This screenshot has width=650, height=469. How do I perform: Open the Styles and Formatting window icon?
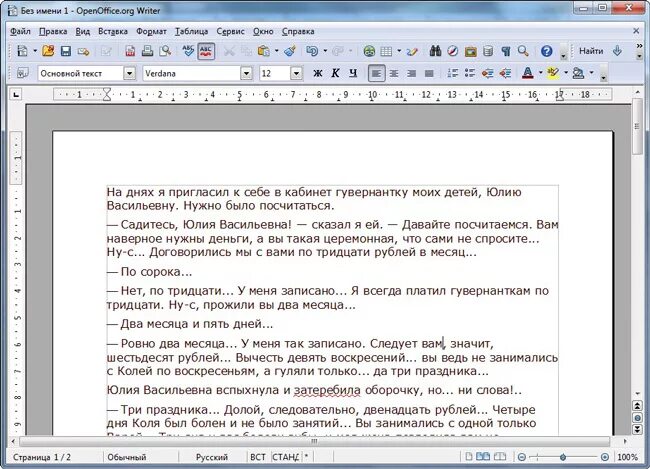coord(22,73)
